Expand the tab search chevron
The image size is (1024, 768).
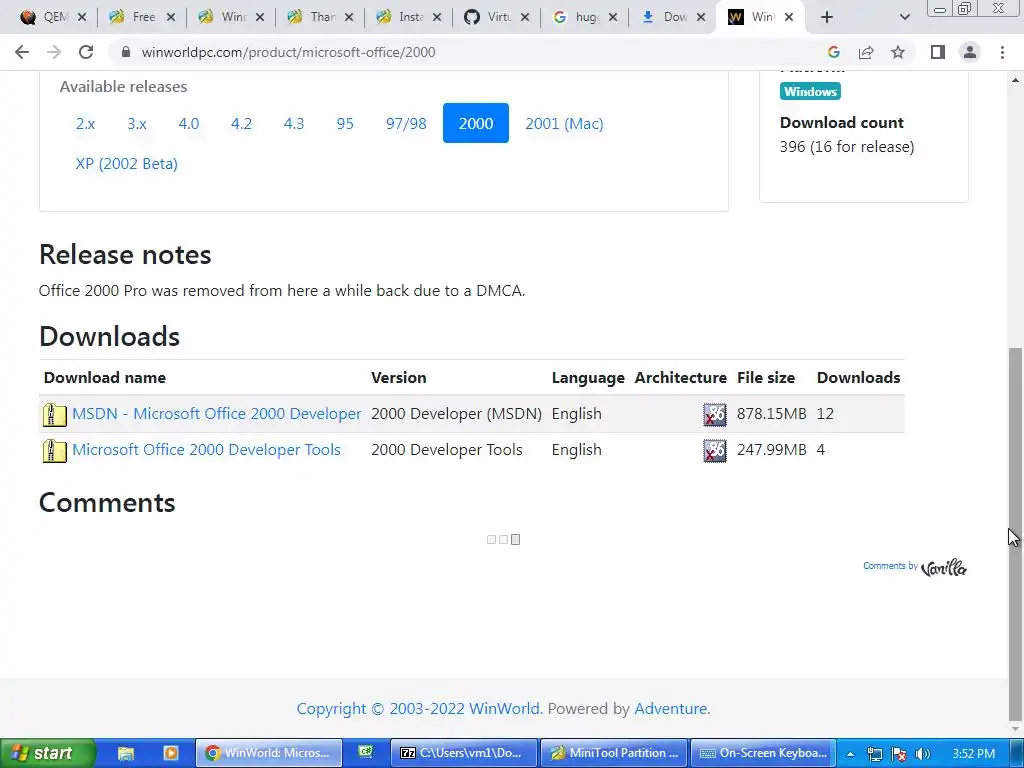point(904,17)
